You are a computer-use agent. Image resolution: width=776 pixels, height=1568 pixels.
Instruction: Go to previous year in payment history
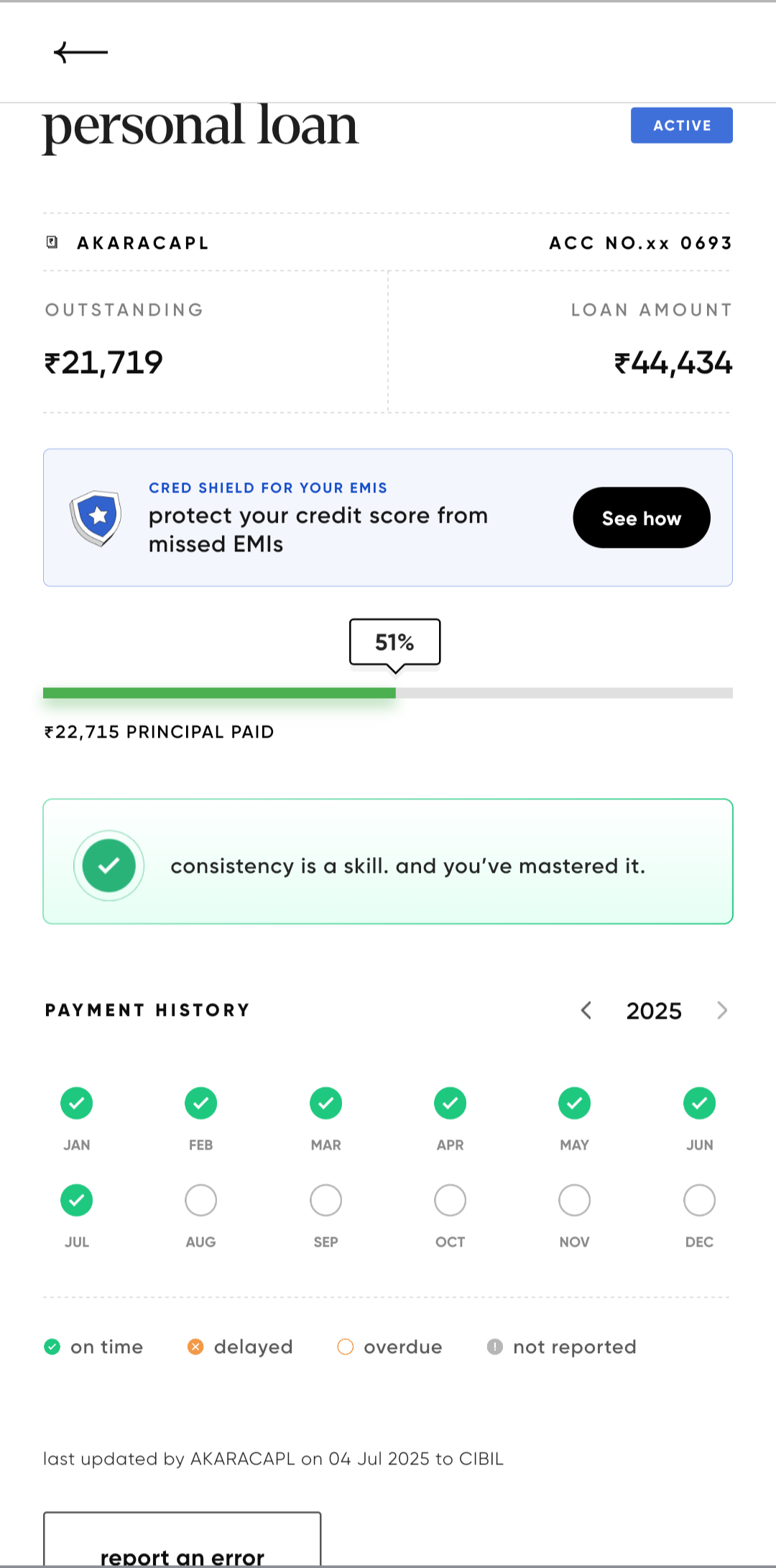pos(586,1011)
